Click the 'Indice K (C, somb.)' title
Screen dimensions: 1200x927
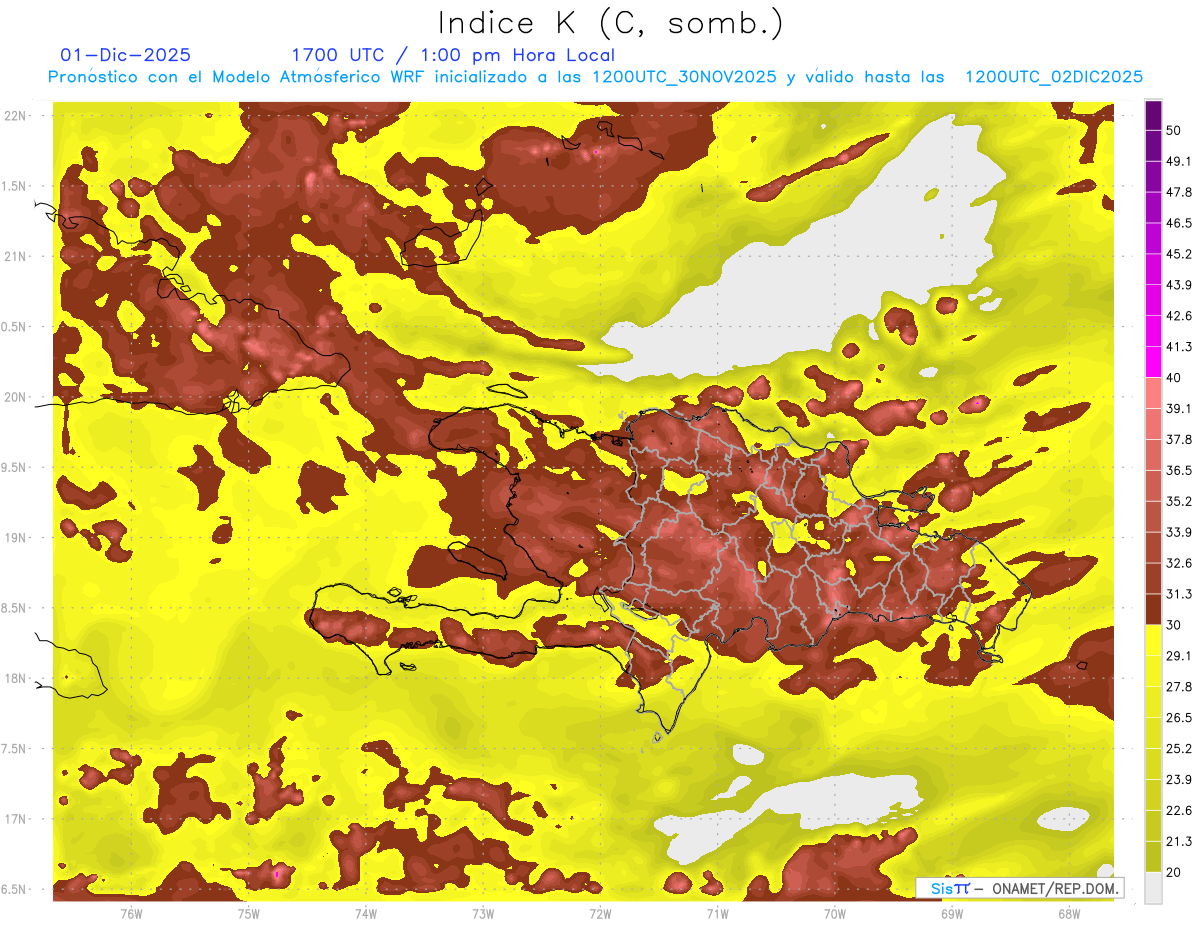pyautogui.click(x=611, y=24)
